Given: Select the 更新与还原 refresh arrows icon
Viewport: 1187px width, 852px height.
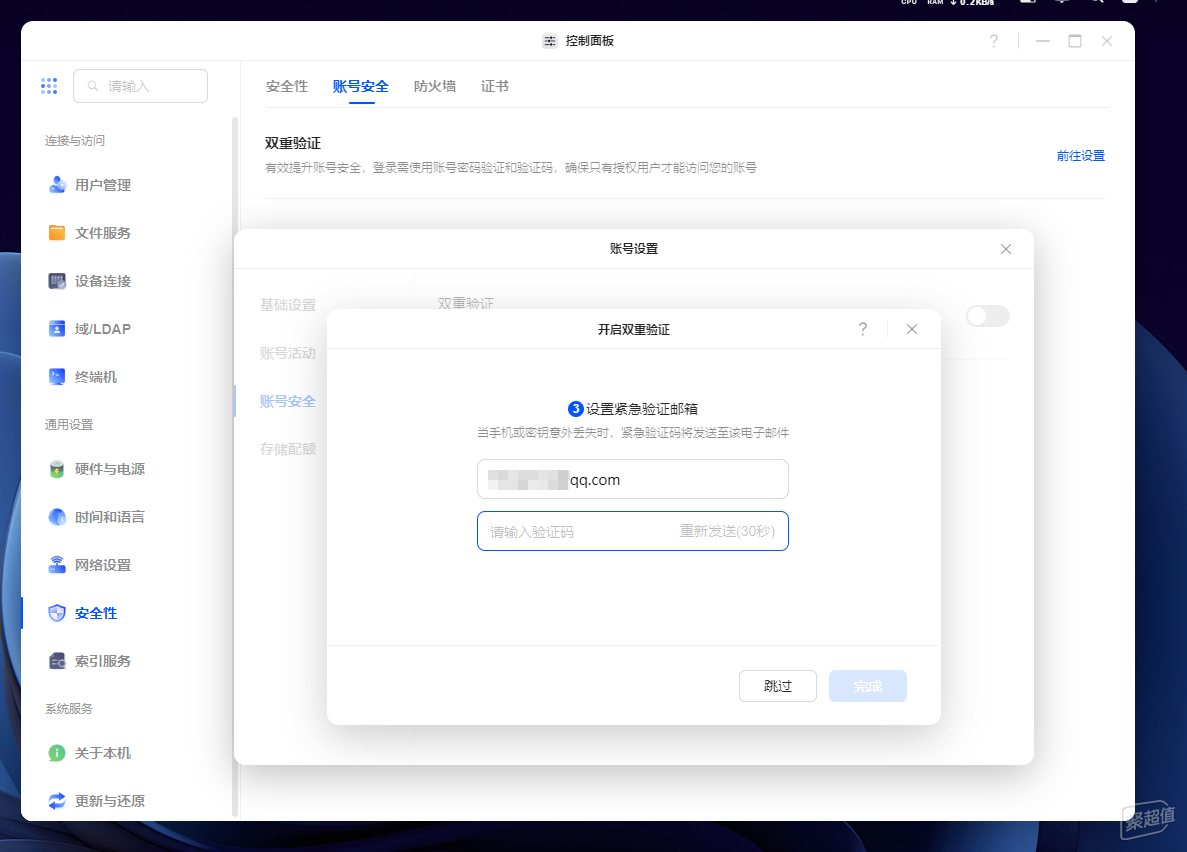Looking at the screenshot, I should point(57,801).
